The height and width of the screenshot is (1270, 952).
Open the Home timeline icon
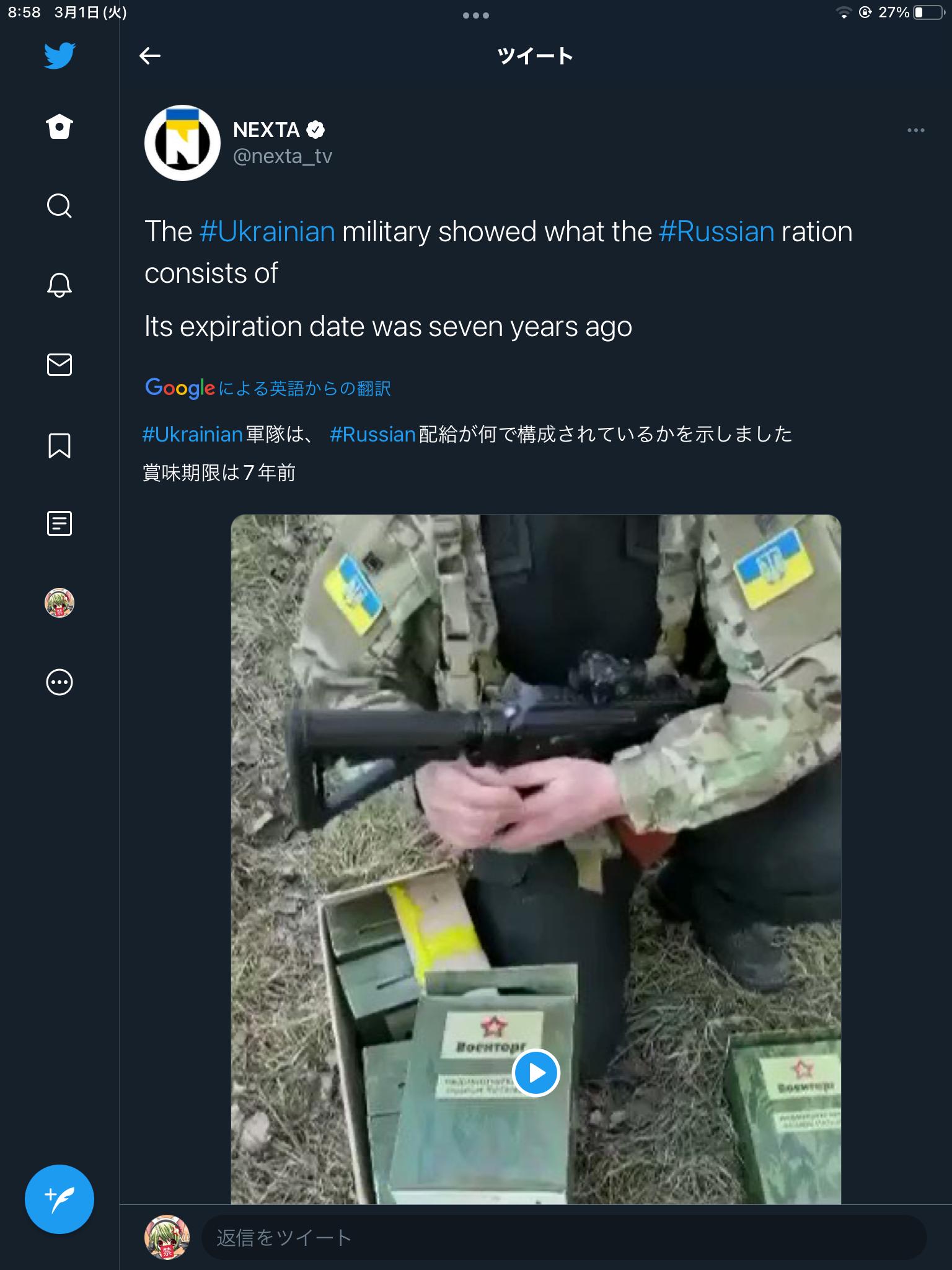point(59,127)
